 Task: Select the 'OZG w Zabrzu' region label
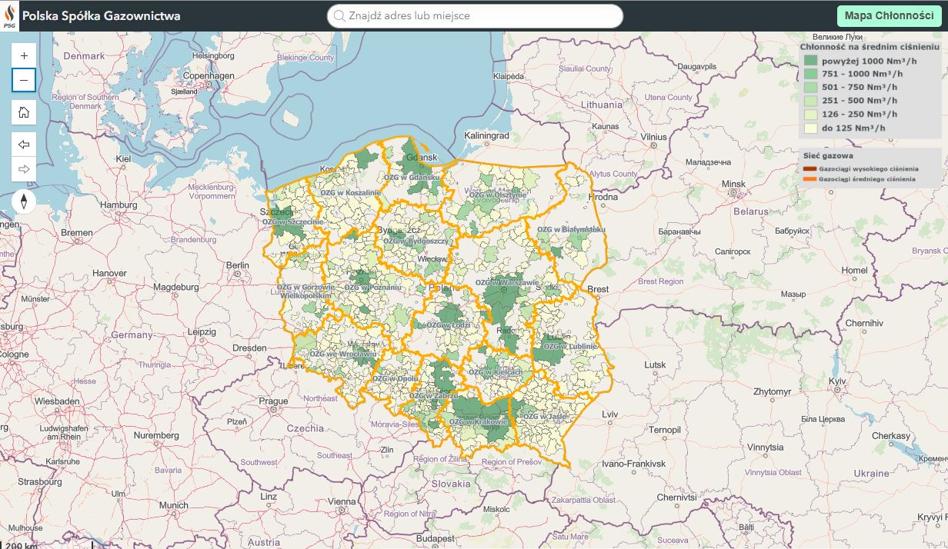click(x=433, y=395)
